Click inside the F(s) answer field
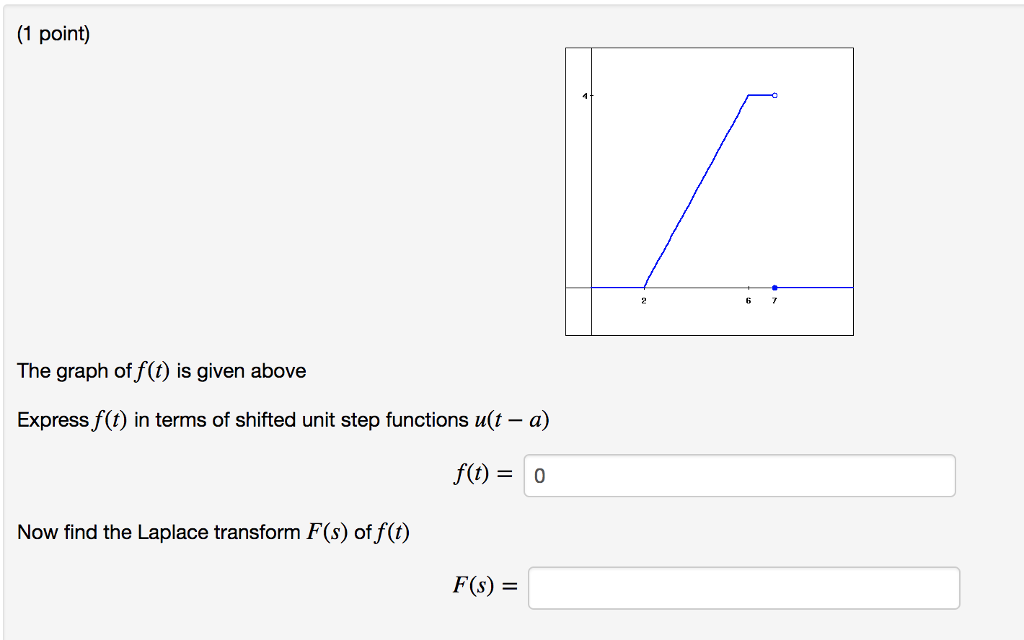The image size is (1024, 640). click(x=744, y=588)
